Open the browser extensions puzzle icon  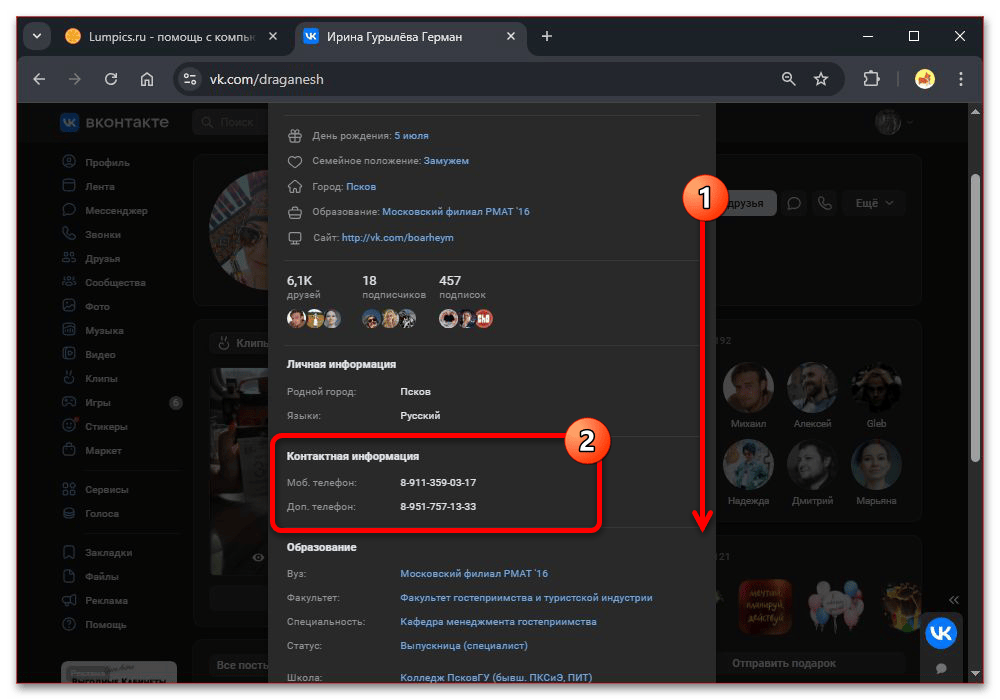[871, 79]
